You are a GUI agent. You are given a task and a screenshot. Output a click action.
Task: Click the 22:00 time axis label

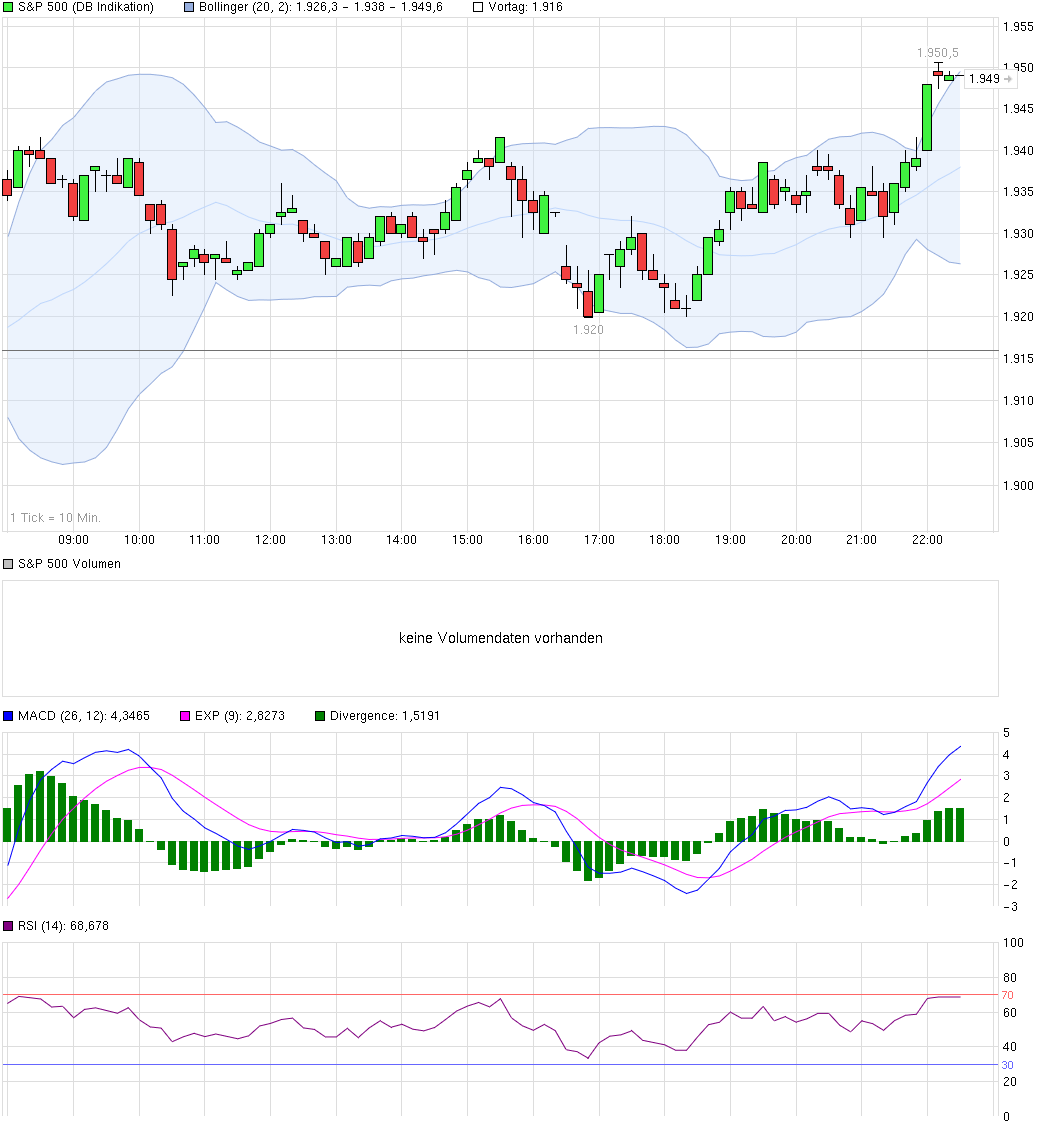pyautogui.click(x=927, y=540)
